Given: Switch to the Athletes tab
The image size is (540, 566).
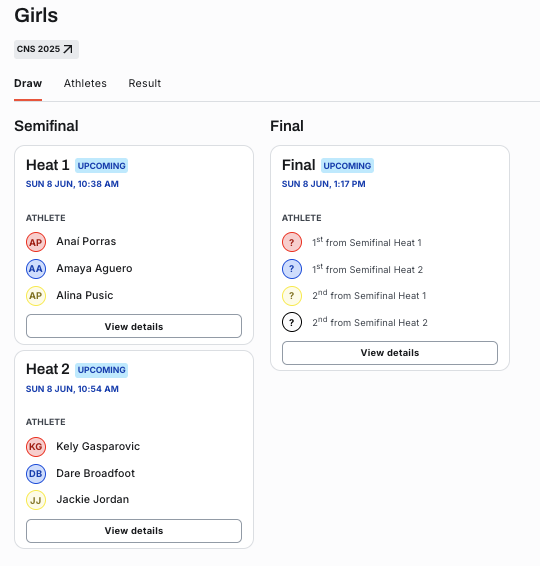Looking at the screenshot, I should coord(85,83).
